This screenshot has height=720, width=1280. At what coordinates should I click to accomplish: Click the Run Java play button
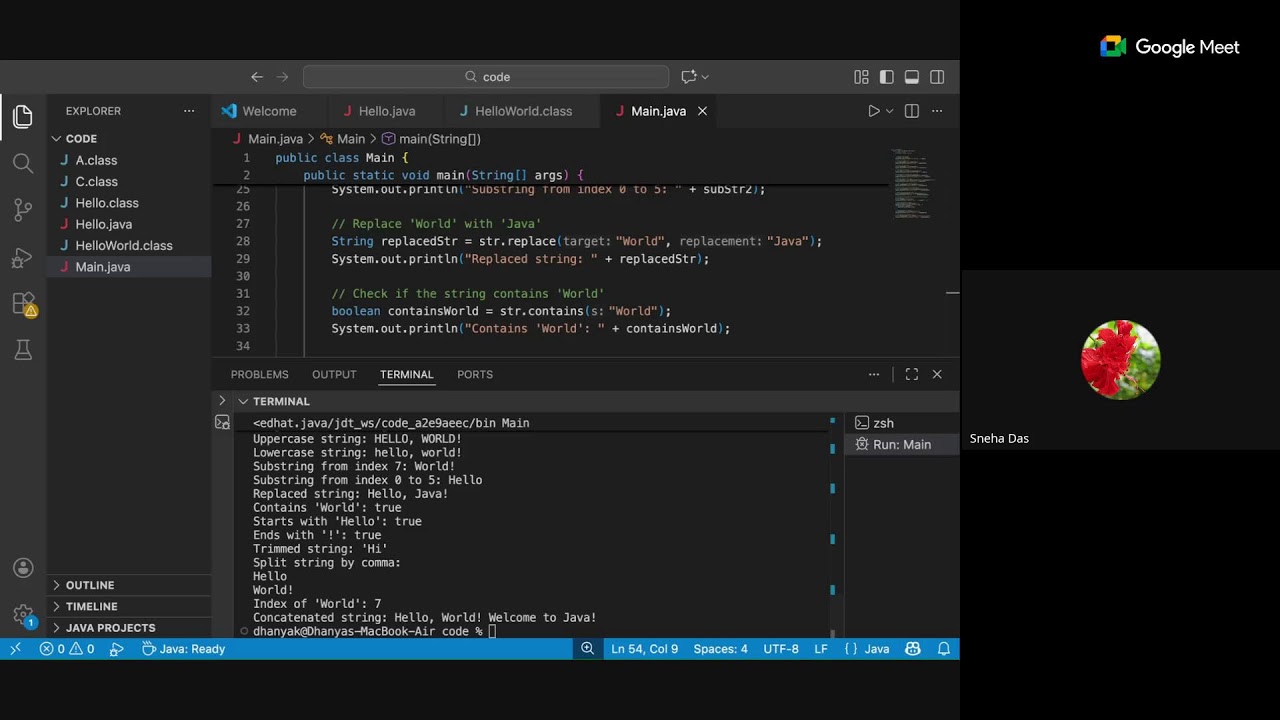coord(873,111)
